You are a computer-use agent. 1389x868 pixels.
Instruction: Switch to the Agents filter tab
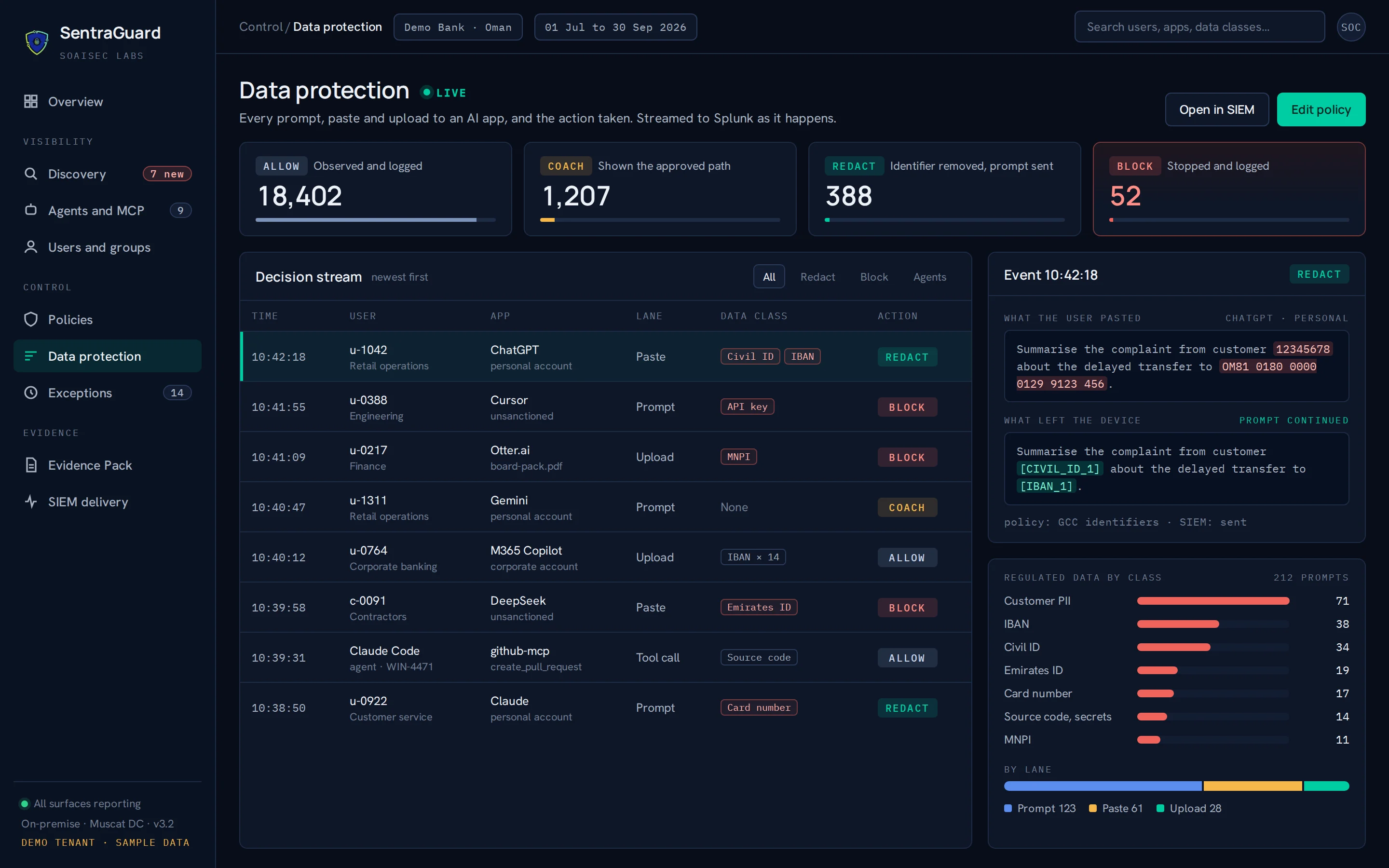tap(929, 277)
